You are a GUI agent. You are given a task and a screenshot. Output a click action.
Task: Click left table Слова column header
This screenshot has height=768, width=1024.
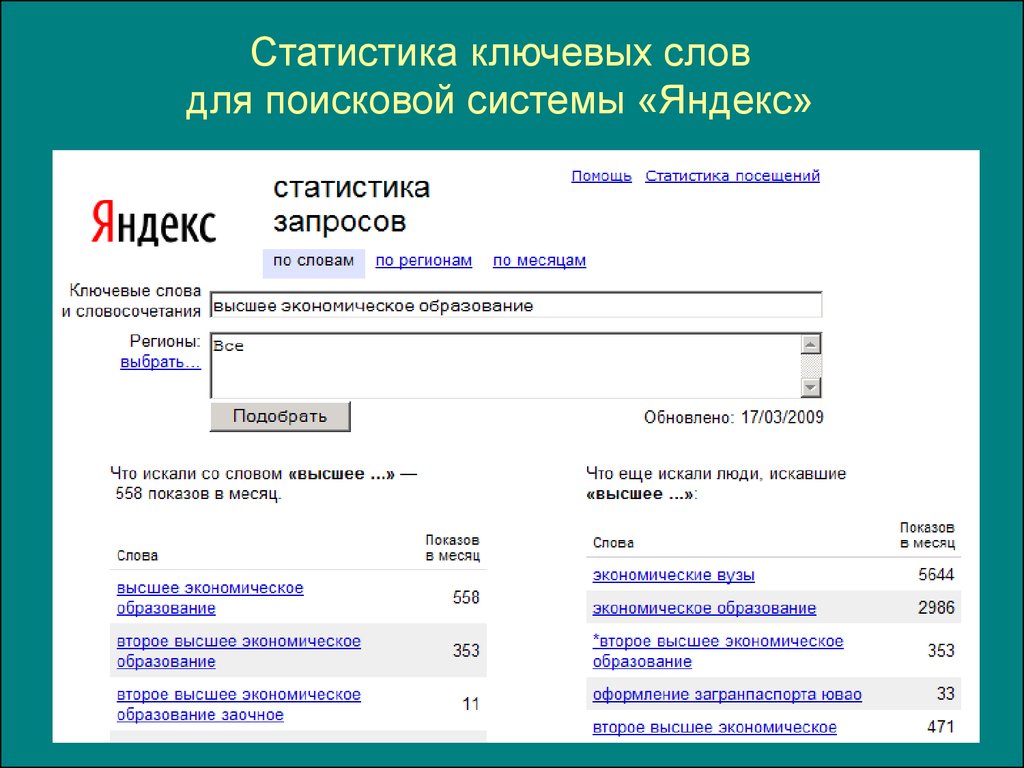pyautogui.click(x=137, y=556)
